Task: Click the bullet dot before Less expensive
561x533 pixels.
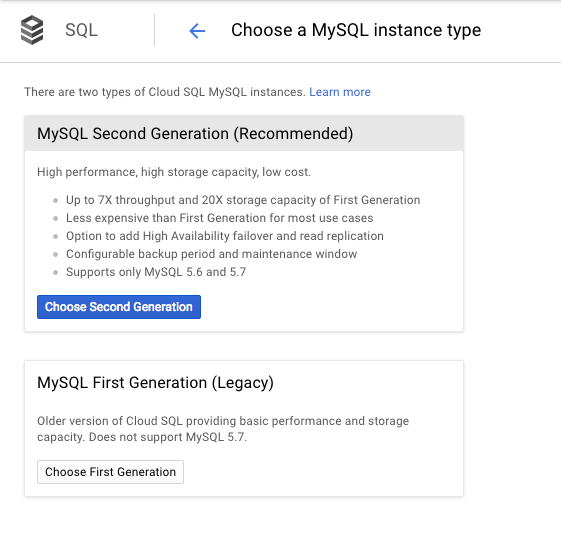Action: click(x=55, y=218)
